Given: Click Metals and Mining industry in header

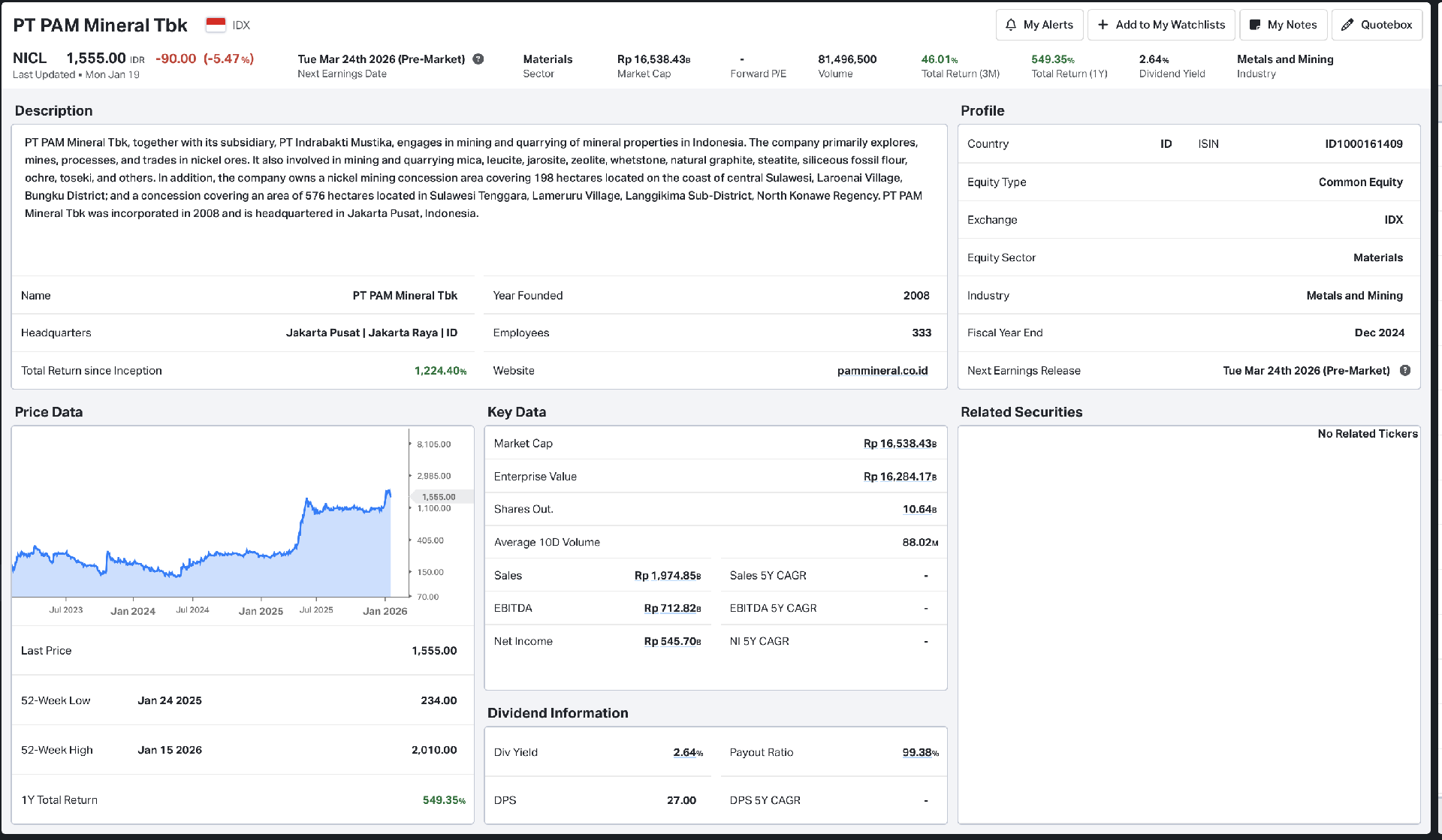Looking at the screenshot, I should tap(1284, 59).
